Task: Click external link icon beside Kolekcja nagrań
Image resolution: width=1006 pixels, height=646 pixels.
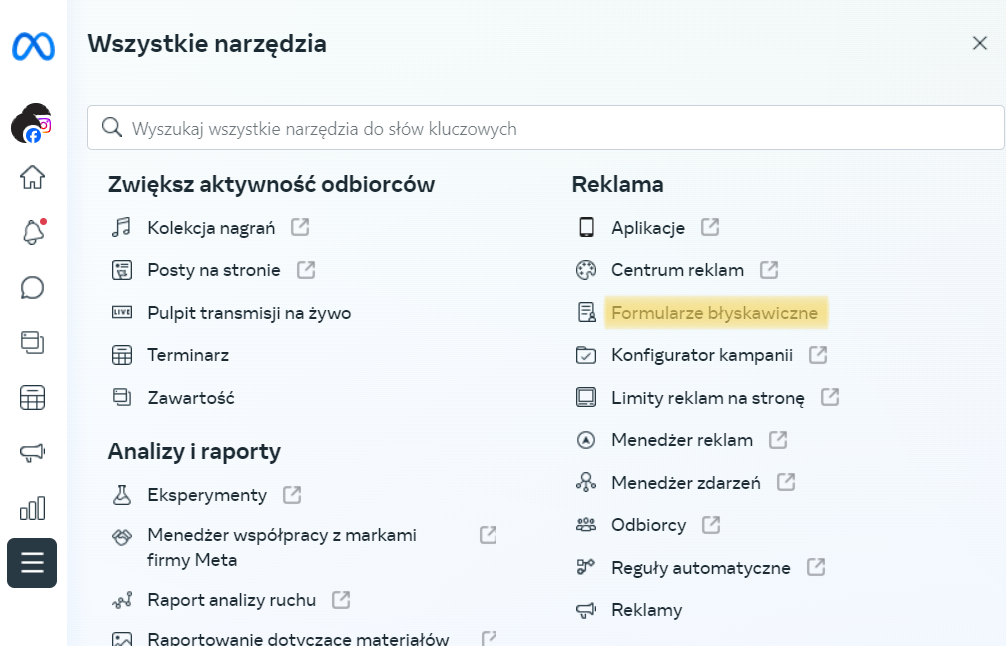Action: 300,227
